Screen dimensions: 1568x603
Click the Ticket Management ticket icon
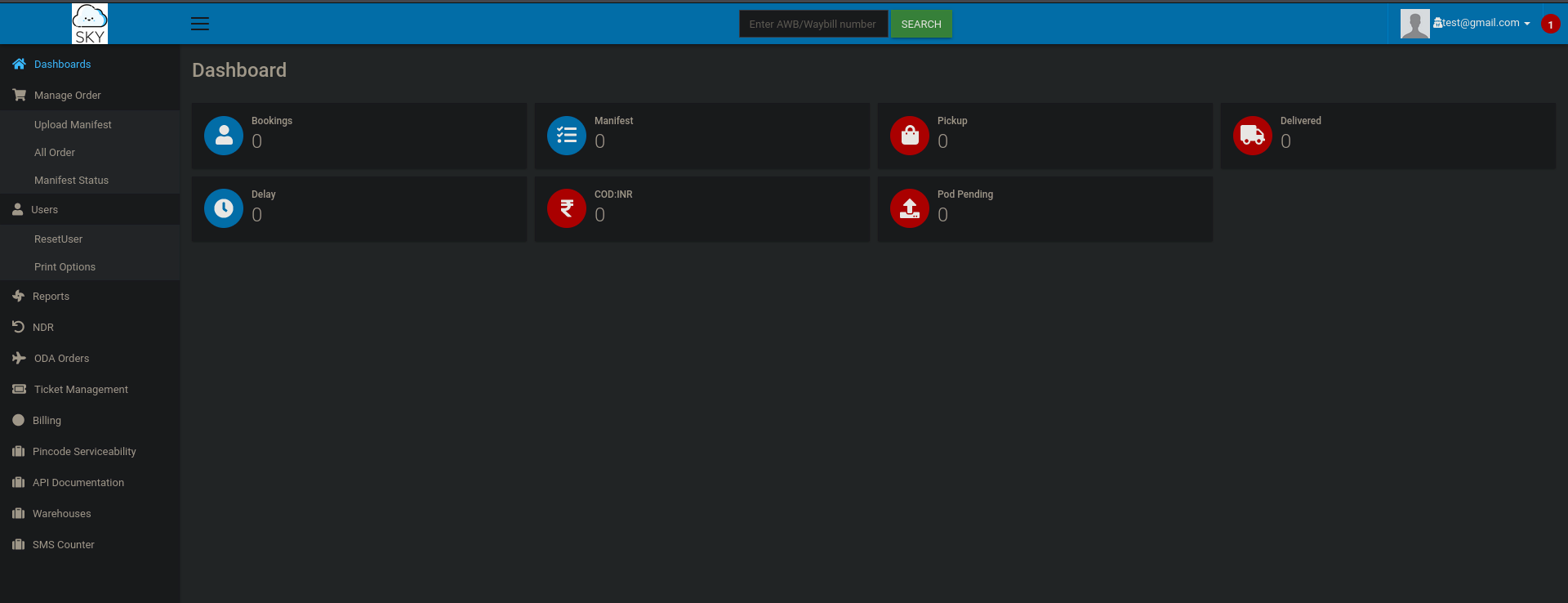point(19,389)
